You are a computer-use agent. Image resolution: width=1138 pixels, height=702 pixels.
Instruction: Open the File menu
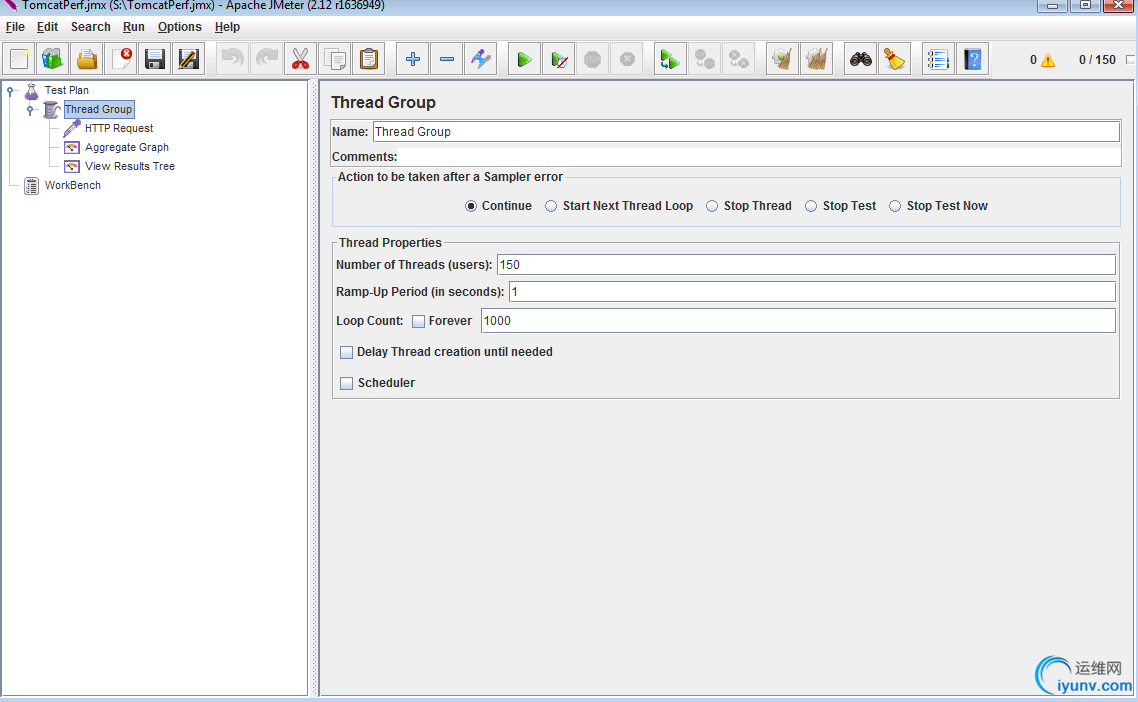(15, 27)
